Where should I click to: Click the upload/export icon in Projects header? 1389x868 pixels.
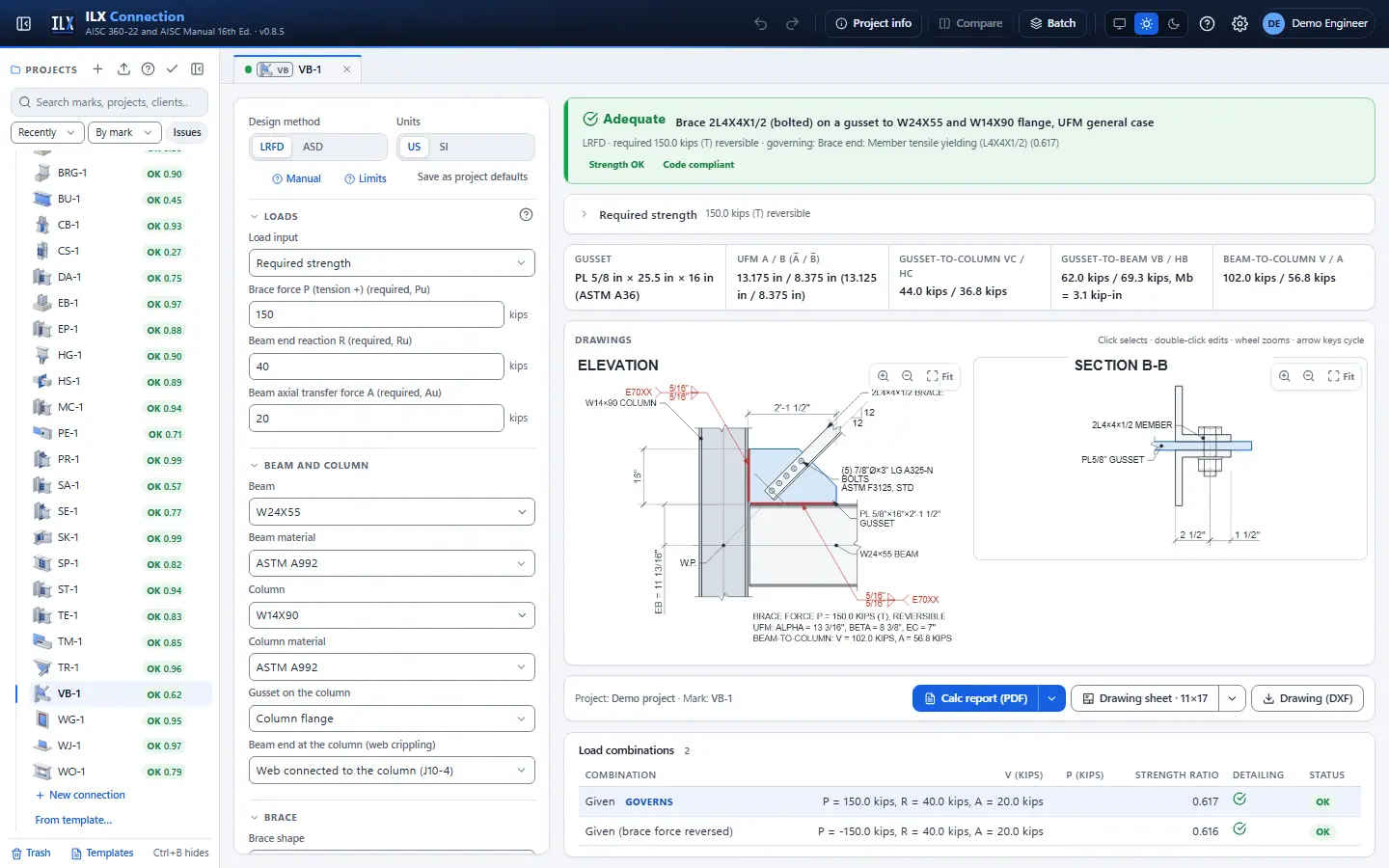click(x=123, y=69)
